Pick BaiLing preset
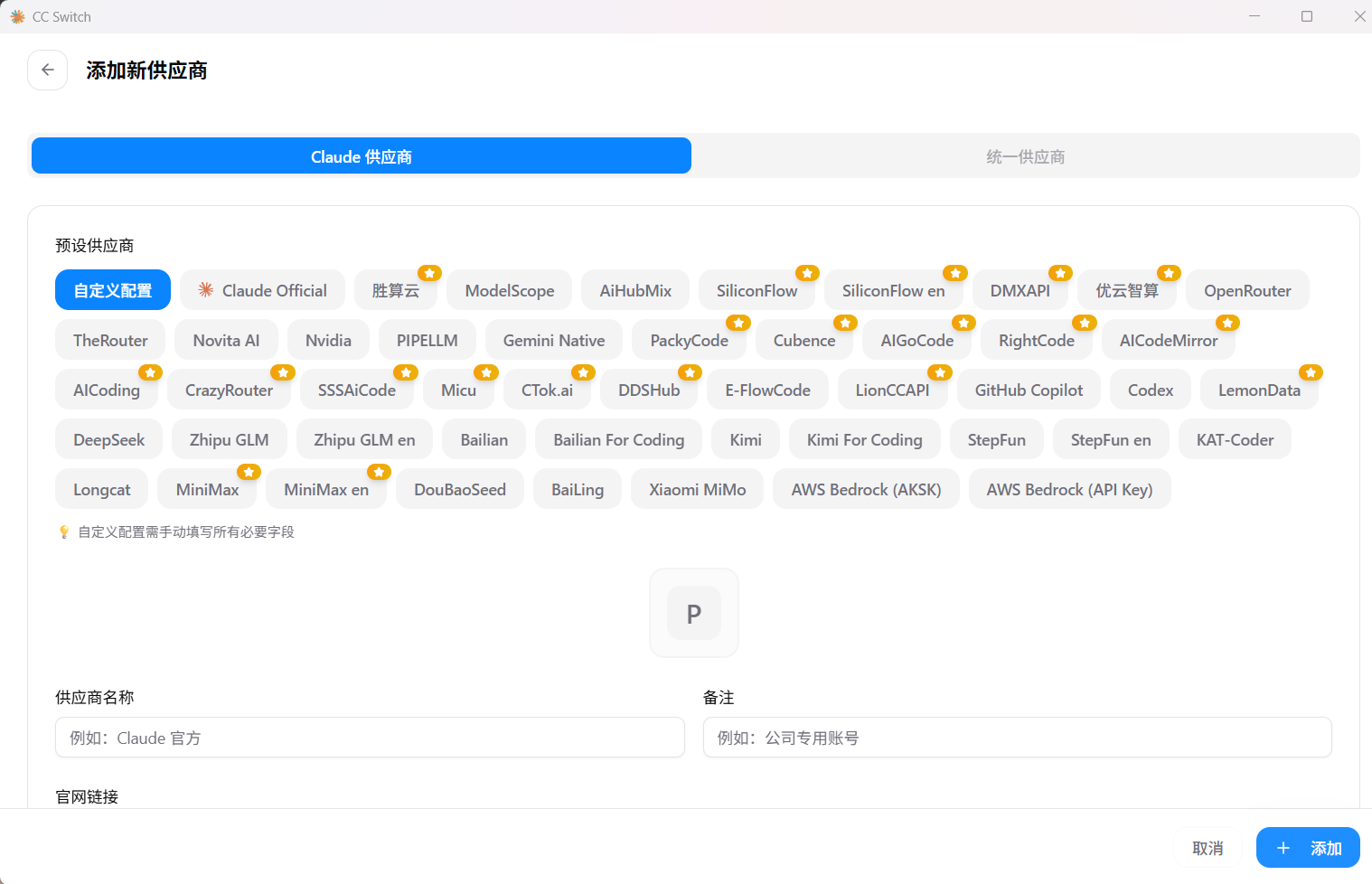Screen dimensions: 1372x884 coord(578,489)
